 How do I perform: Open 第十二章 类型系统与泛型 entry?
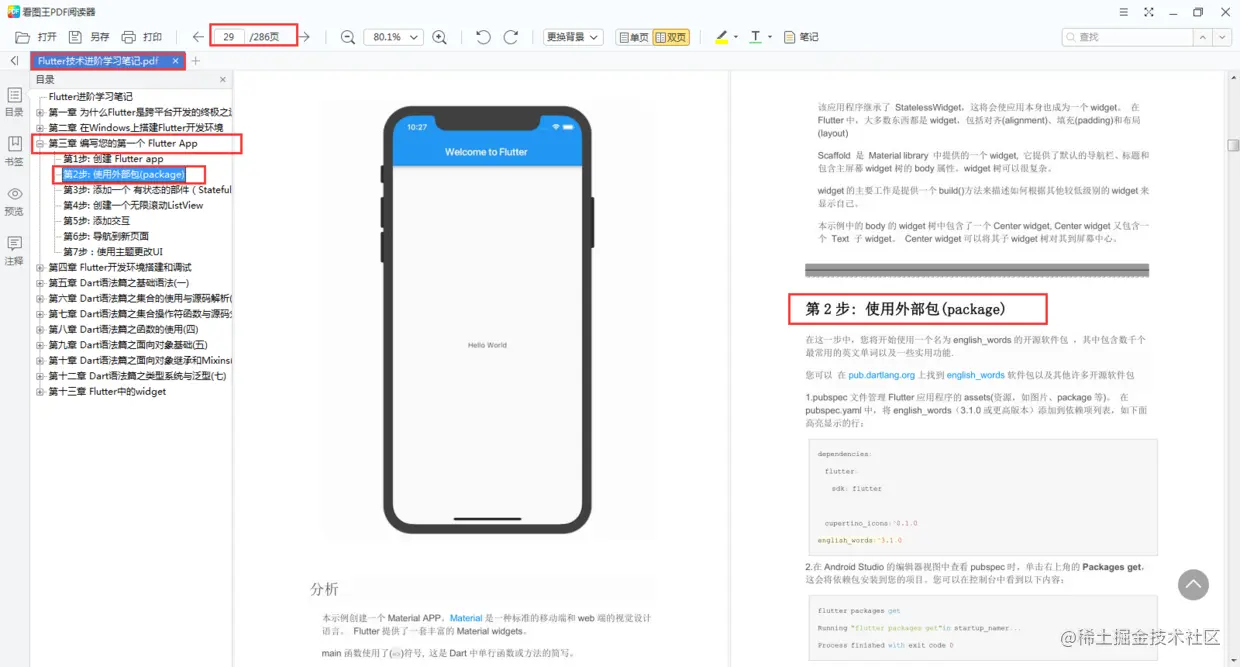pyautogui.click(x=137, y=376)
